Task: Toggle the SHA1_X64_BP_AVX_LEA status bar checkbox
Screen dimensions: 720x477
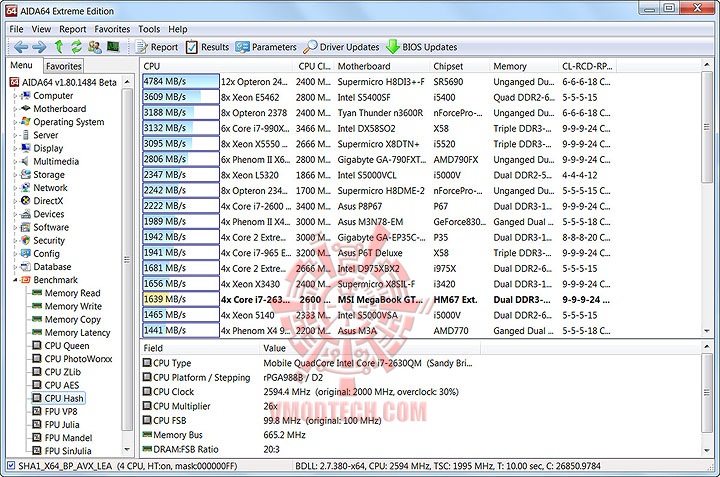Action: pyautogui.click(x=11, y=466)
